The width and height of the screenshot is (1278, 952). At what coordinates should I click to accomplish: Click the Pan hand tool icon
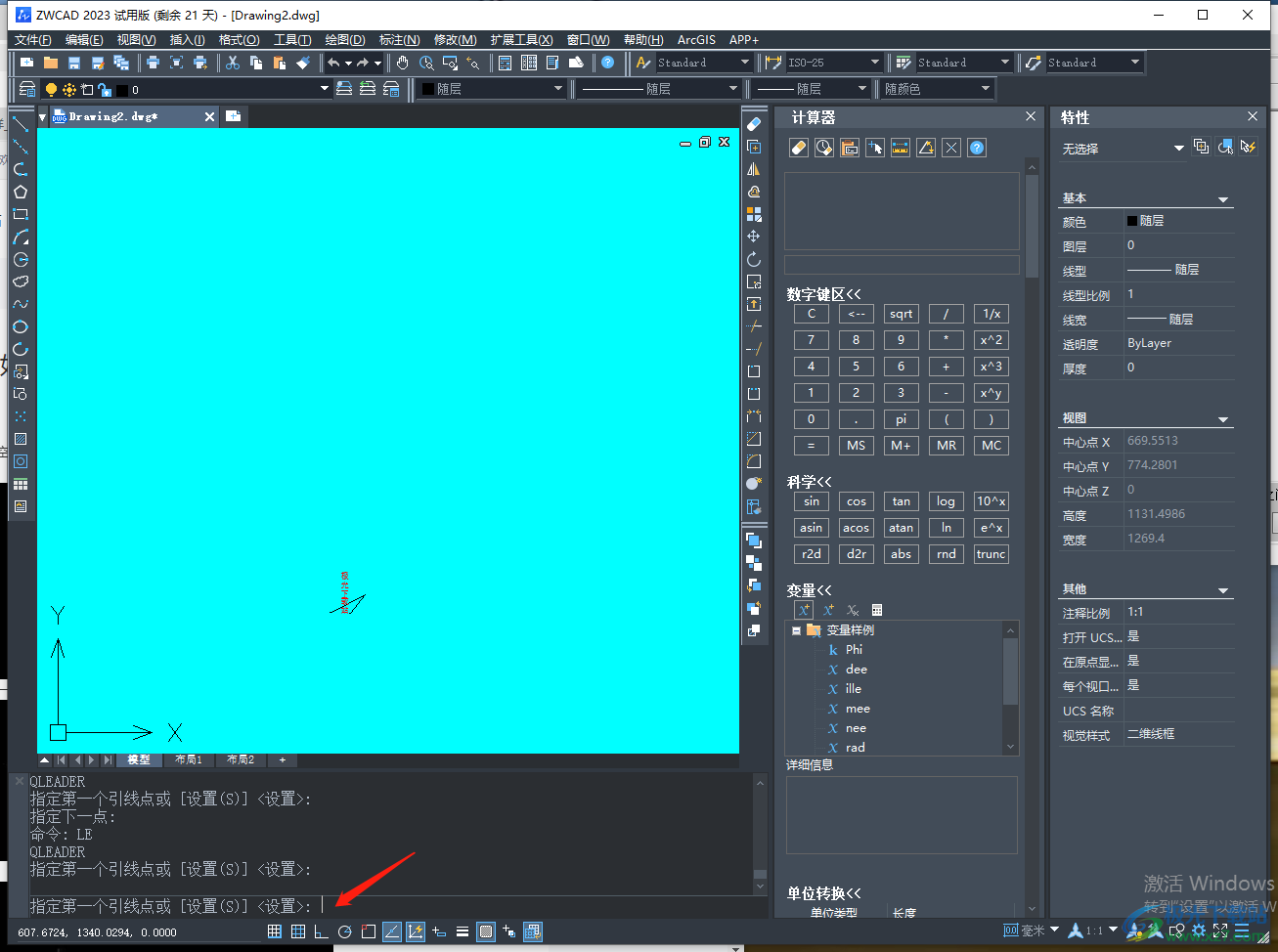[x=403, y=63]
